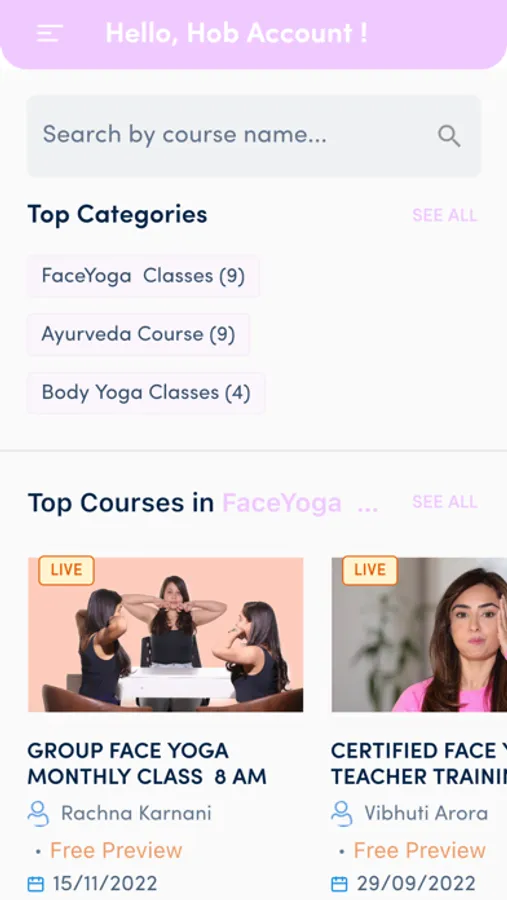Viewport: 507px width, 900px height.
Task: Click calendar icon next to 15/11/2022
Action: 36,883
